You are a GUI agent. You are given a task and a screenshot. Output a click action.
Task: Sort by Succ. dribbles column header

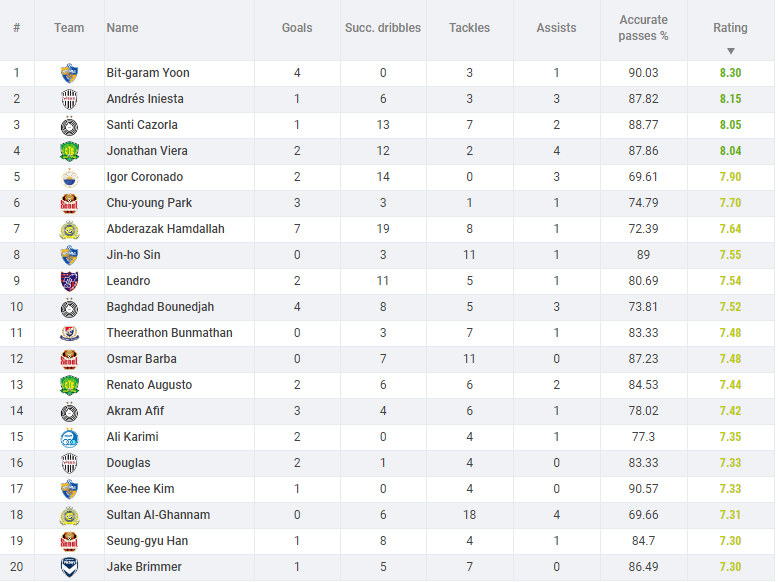coord(383,28)
